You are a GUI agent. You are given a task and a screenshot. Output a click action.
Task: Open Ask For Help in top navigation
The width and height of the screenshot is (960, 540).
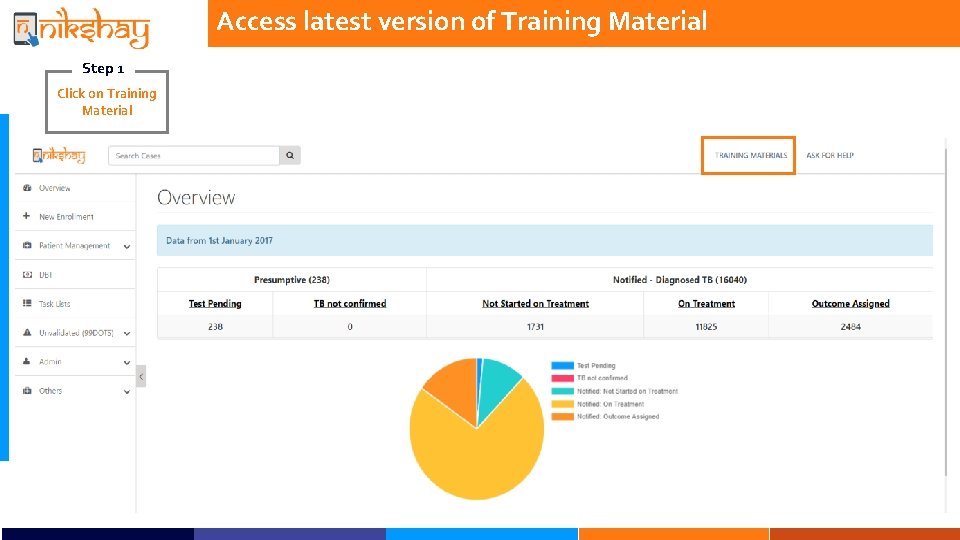tap(830, 156)
